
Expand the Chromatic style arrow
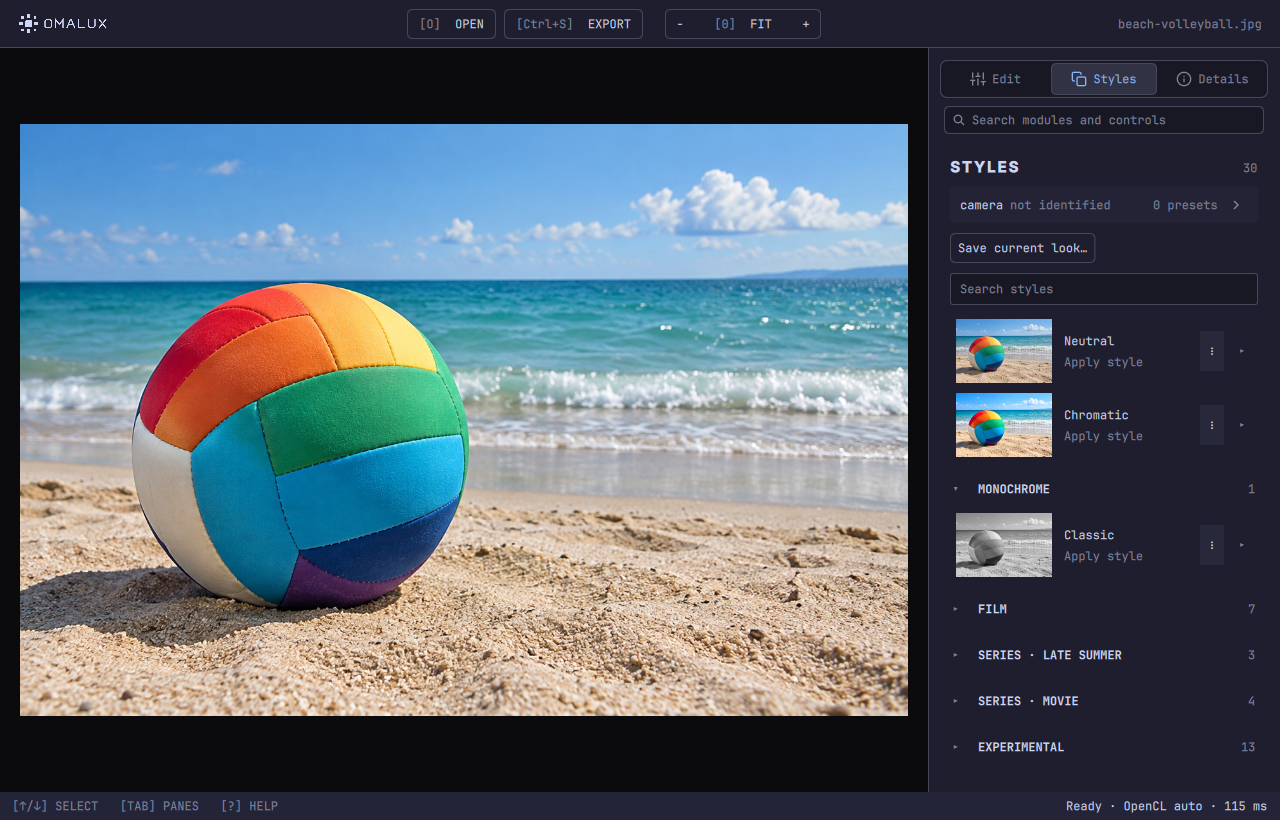1242,425
